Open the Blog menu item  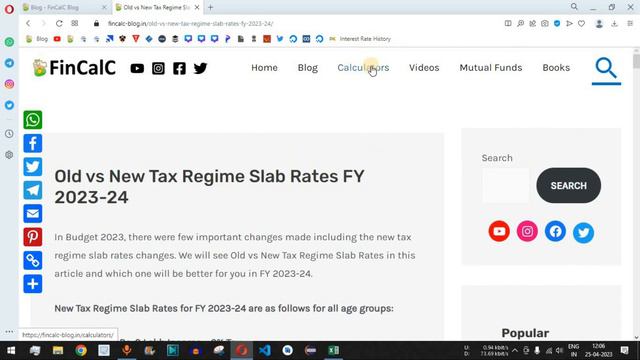[x=307, y=68]
